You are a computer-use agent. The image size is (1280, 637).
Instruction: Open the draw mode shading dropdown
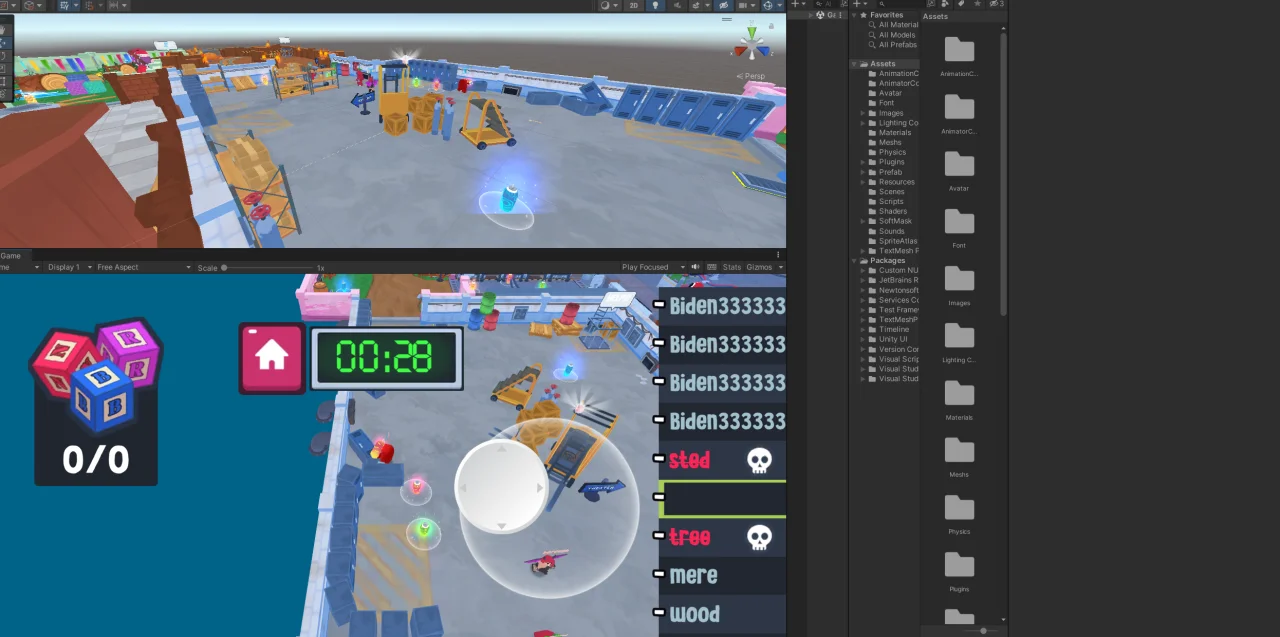609,5
